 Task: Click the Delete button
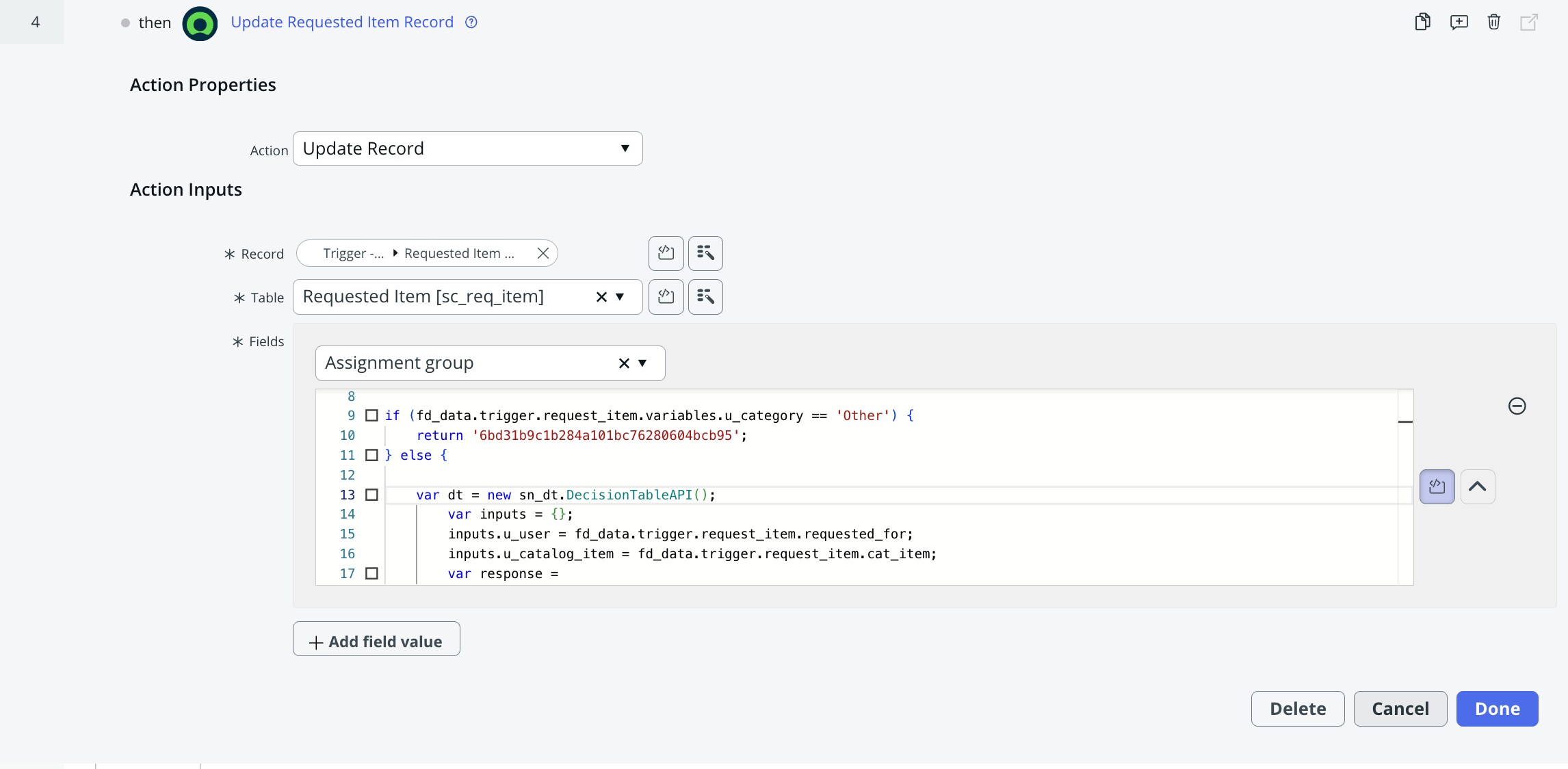tap(1298, 709)
